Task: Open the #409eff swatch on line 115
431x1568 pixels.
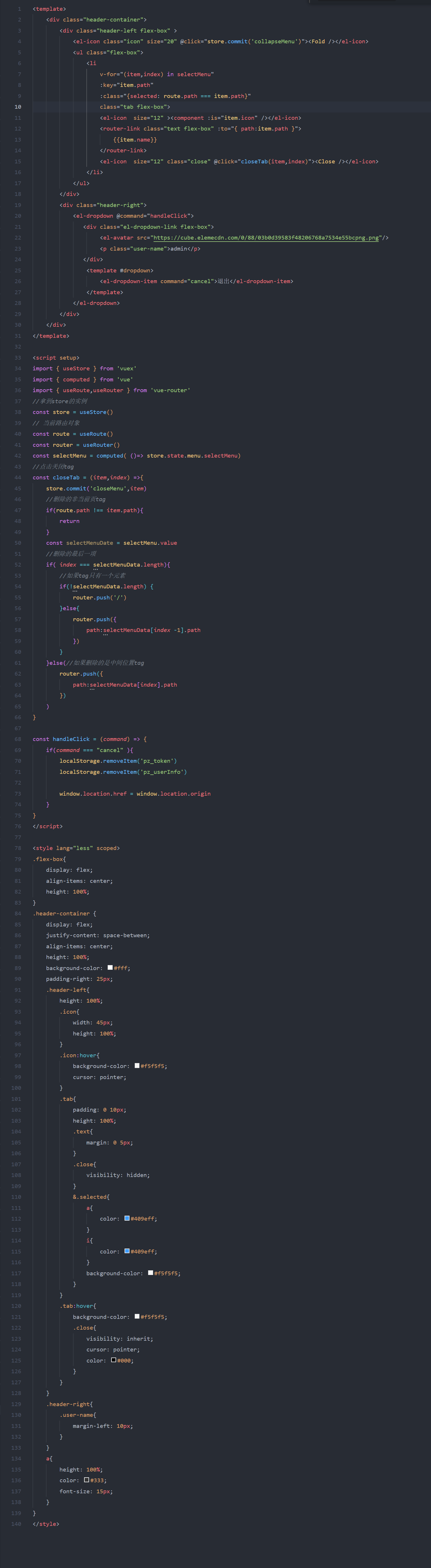Action: tap(127, 1251)
